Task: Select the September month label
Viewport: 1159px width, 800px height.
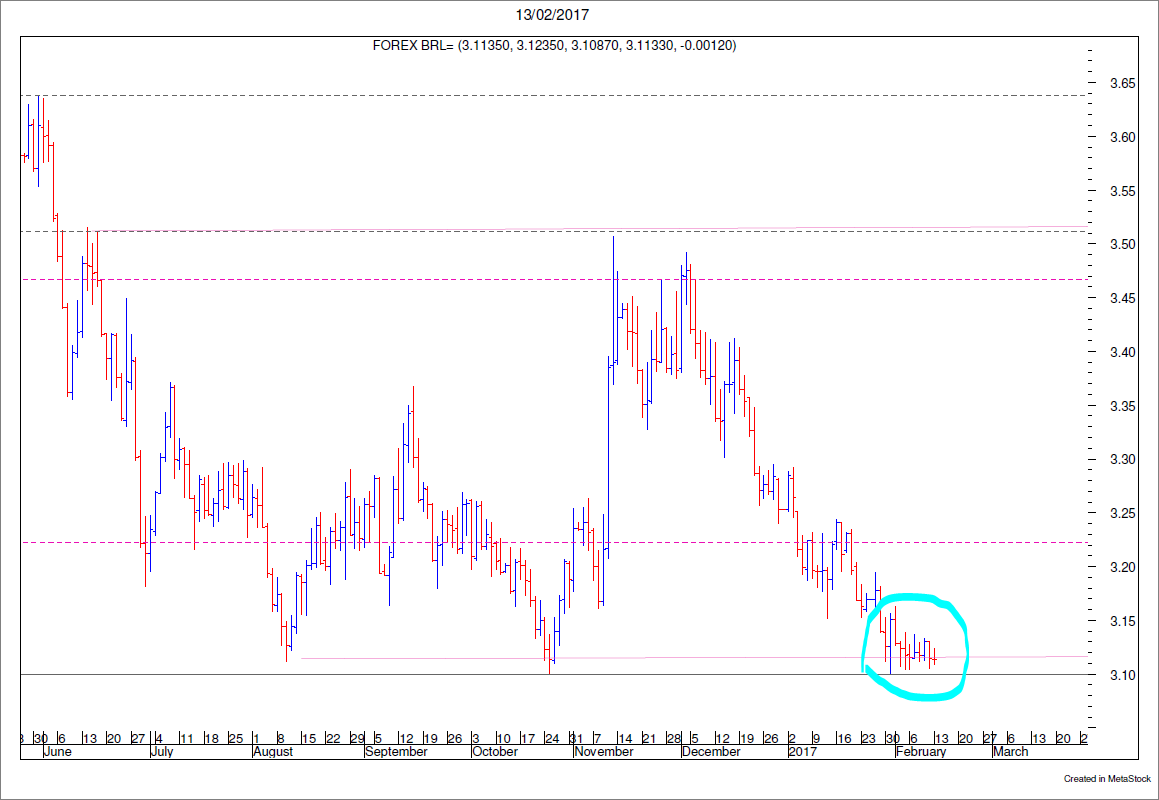Action: coord(396,752)
